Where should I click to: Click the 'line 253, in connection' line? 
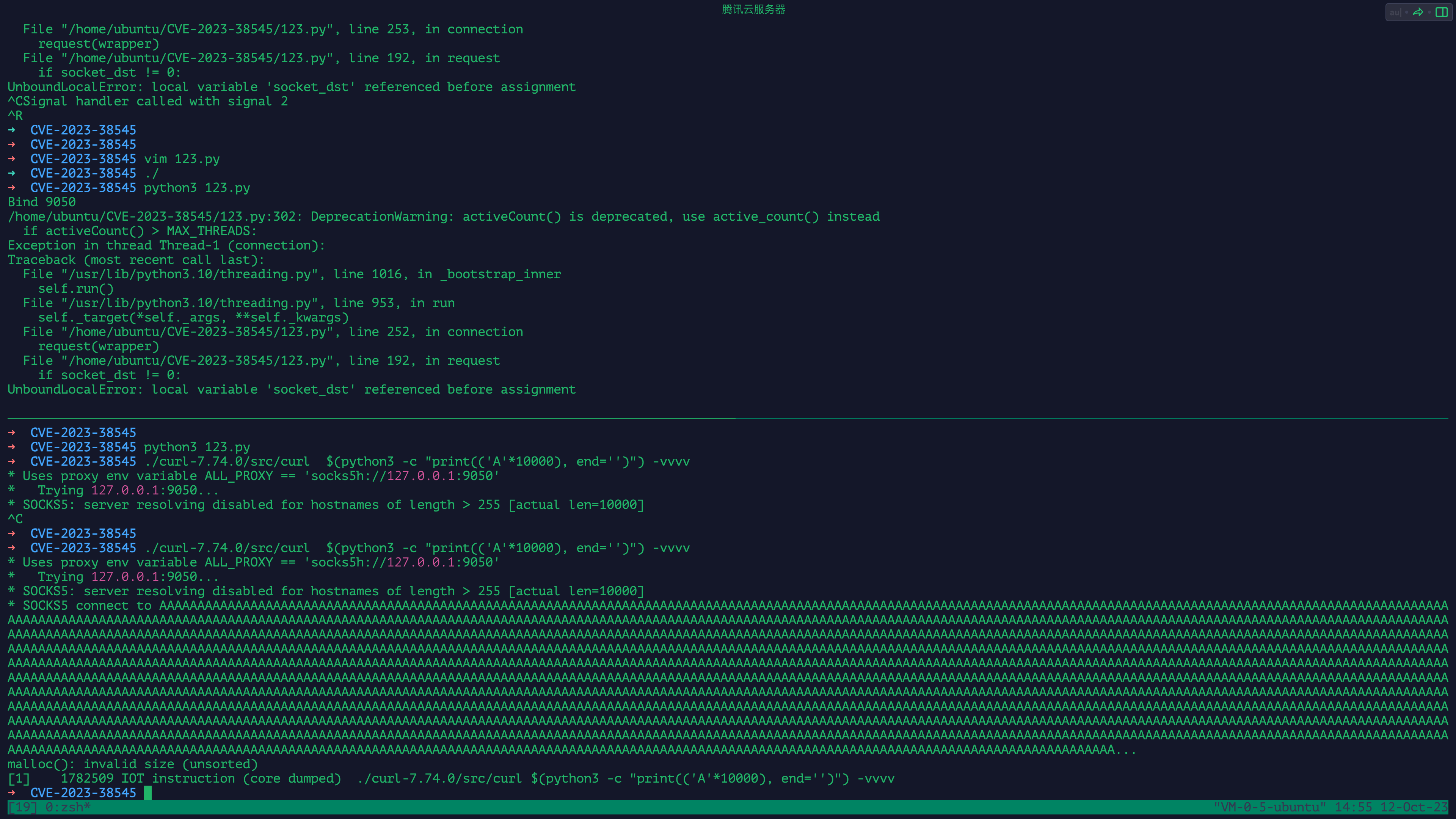(x=273, y=29)
